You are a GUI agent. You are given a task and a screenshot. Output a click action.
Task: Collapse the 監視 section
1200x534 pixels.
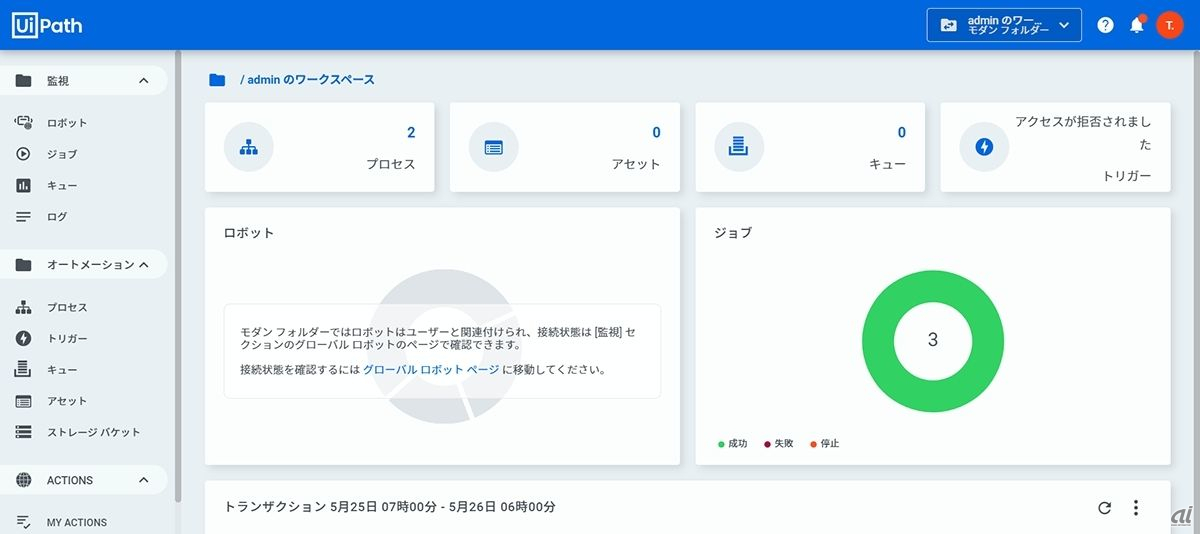pos(143,81)
